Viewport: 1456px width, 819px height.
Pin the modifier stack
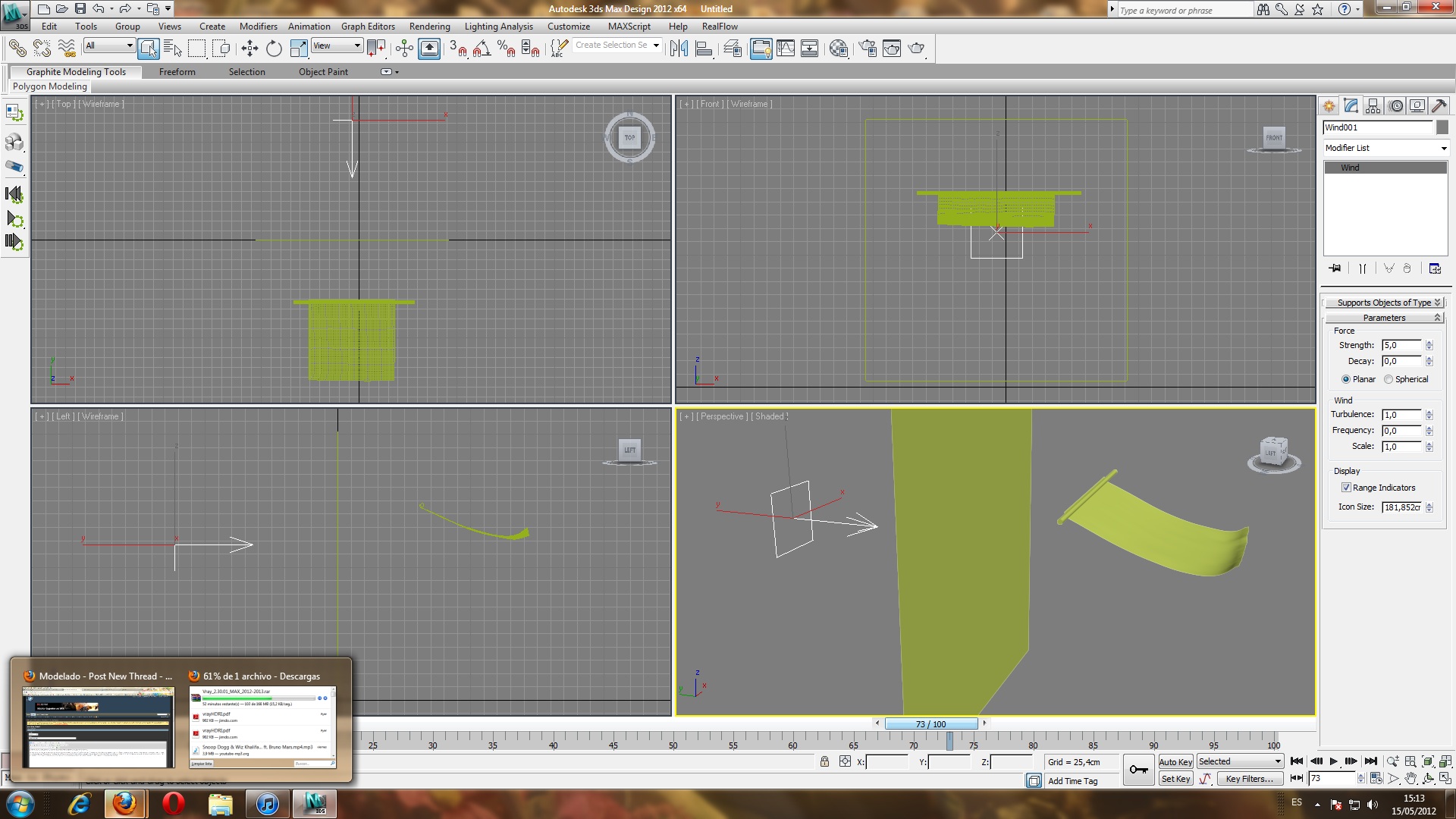[x=1335, y=268]
